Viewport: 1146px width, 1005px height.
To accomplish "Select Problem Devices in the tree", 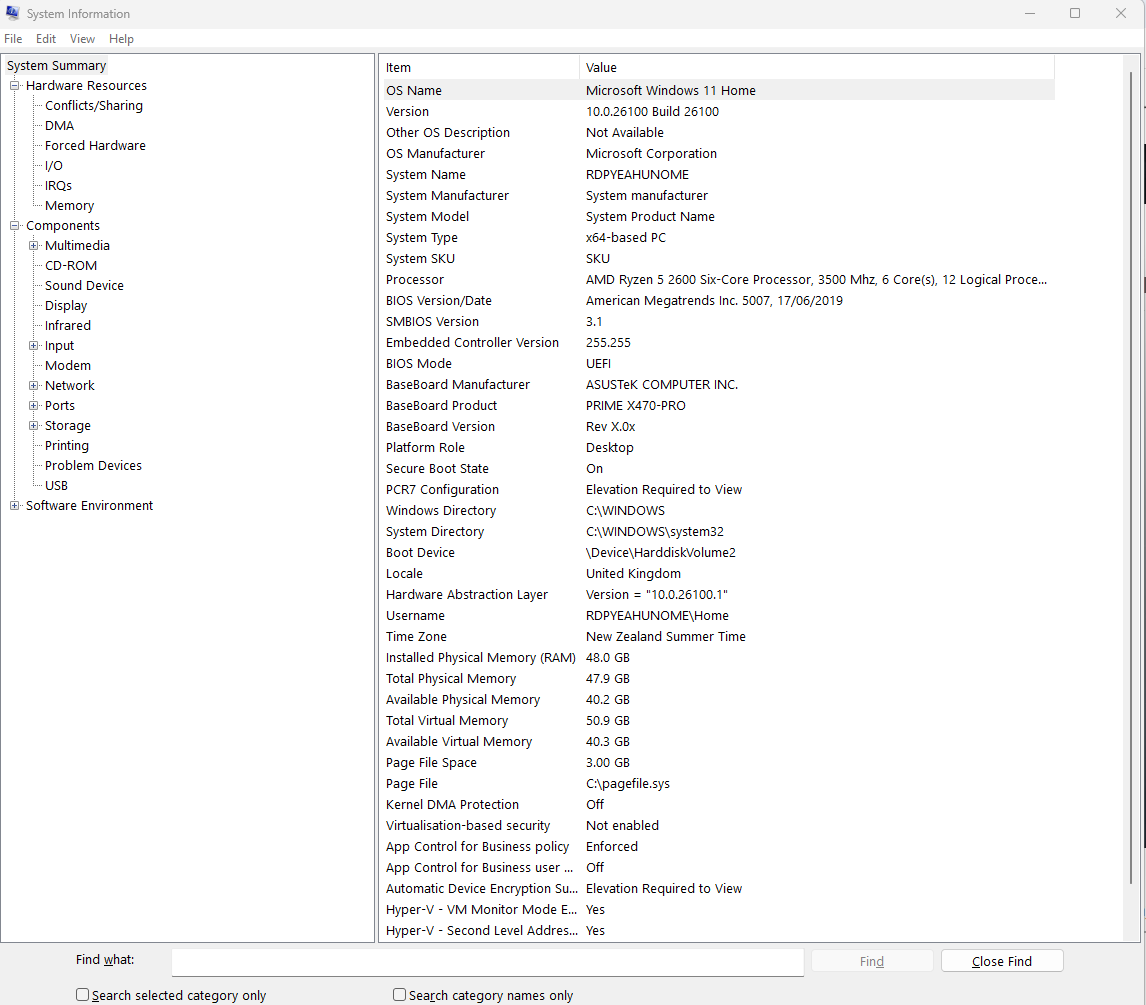I will point(93,466).
